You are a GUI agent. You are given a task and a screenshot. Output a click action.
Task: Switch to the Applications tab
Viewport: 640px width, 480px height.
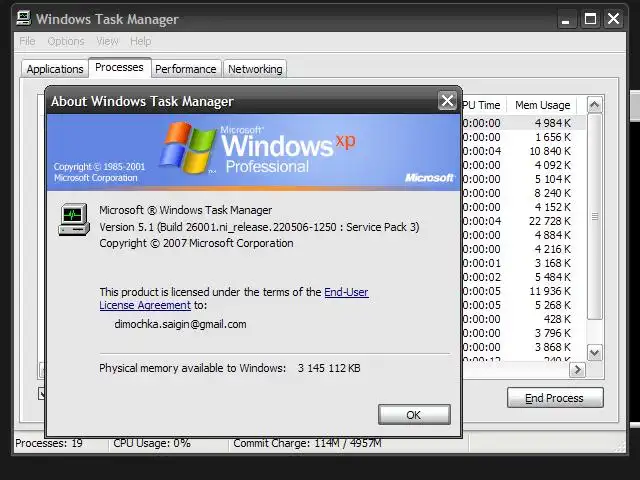tap(55, 69)
